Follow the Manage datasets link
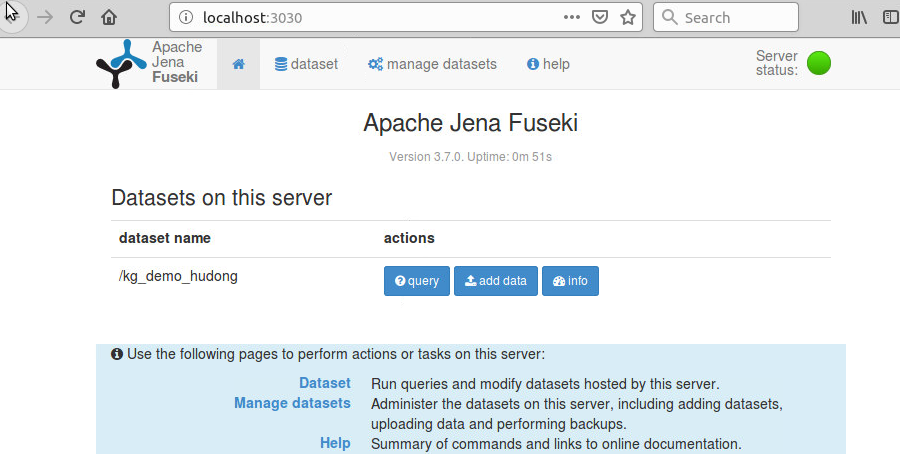The height and width of the screenshot is (460, 900). click(x=292, y=403)
